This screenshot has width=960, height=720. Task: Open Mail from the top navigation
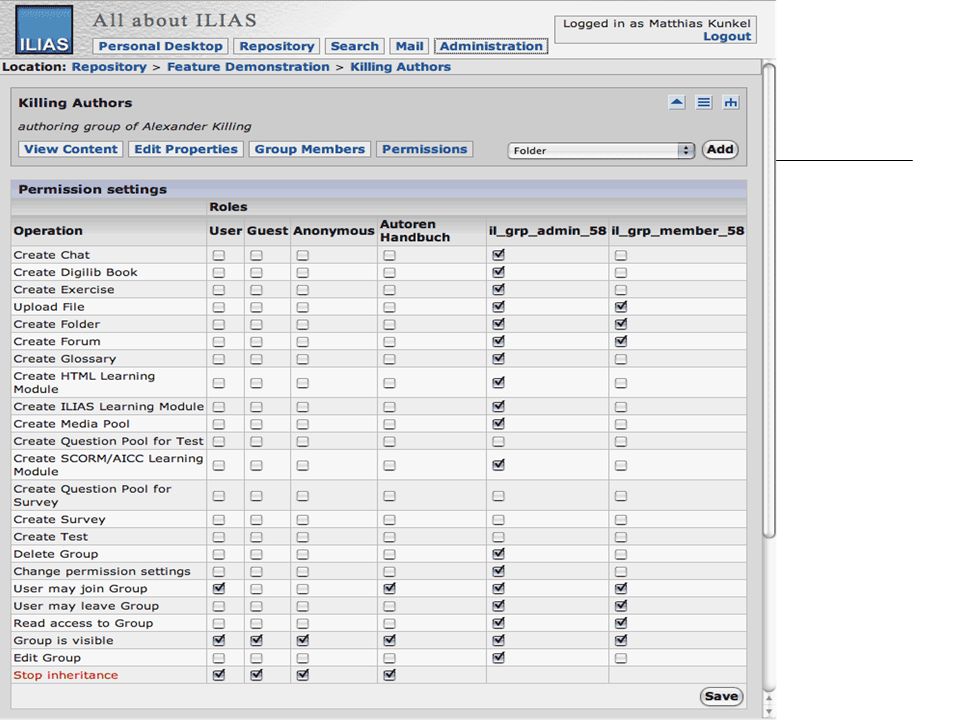click(x=409, y=46)
